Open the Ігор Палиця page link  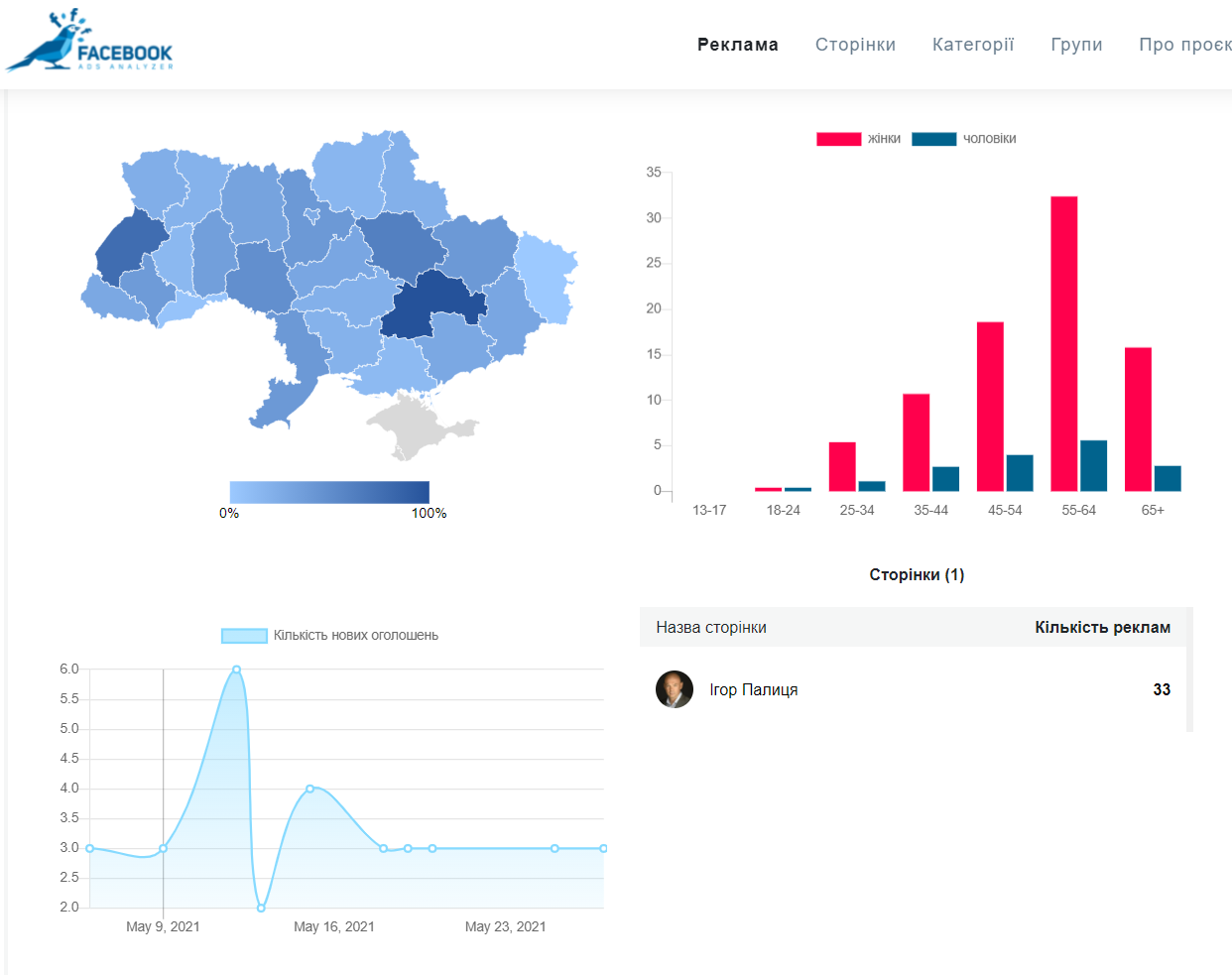coord(753,690)
